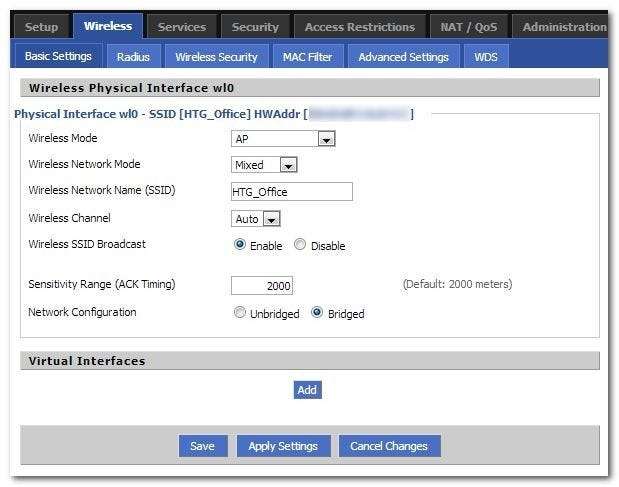Switch to the Administration tab
This screenshot has width=619, height=487.
(564, 27)
